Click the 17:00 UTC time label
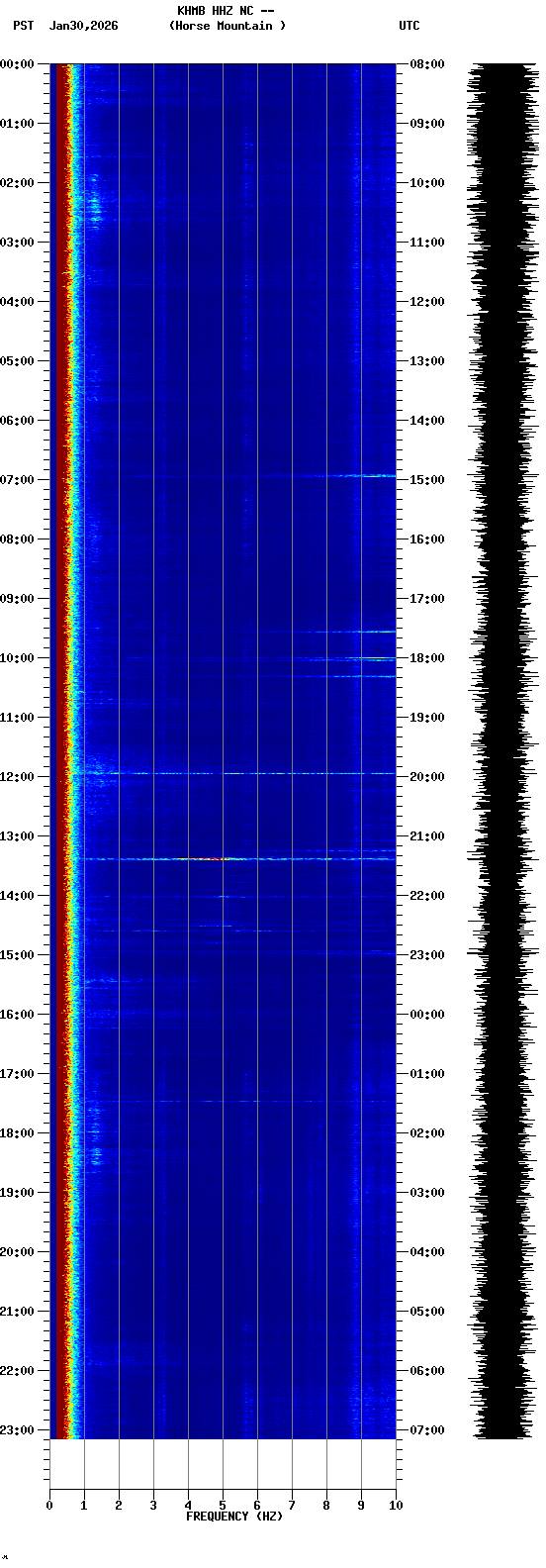546x1568 pixels. (427, 599)
